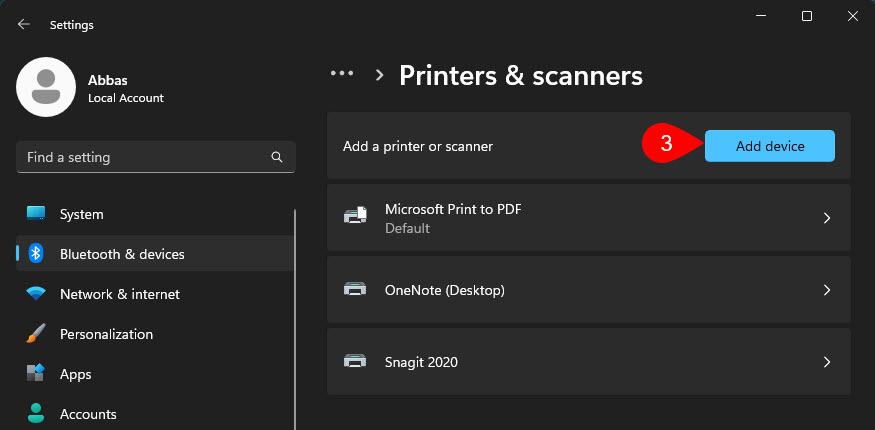
Task: Click the Network Wi-Fi icon
Action: [36, 294]
